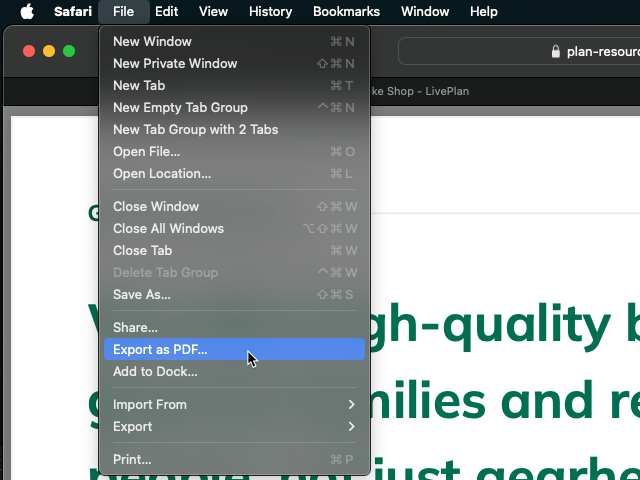640x480 pixels.
Task: Open the Edit menu
Action: [166, 12]
